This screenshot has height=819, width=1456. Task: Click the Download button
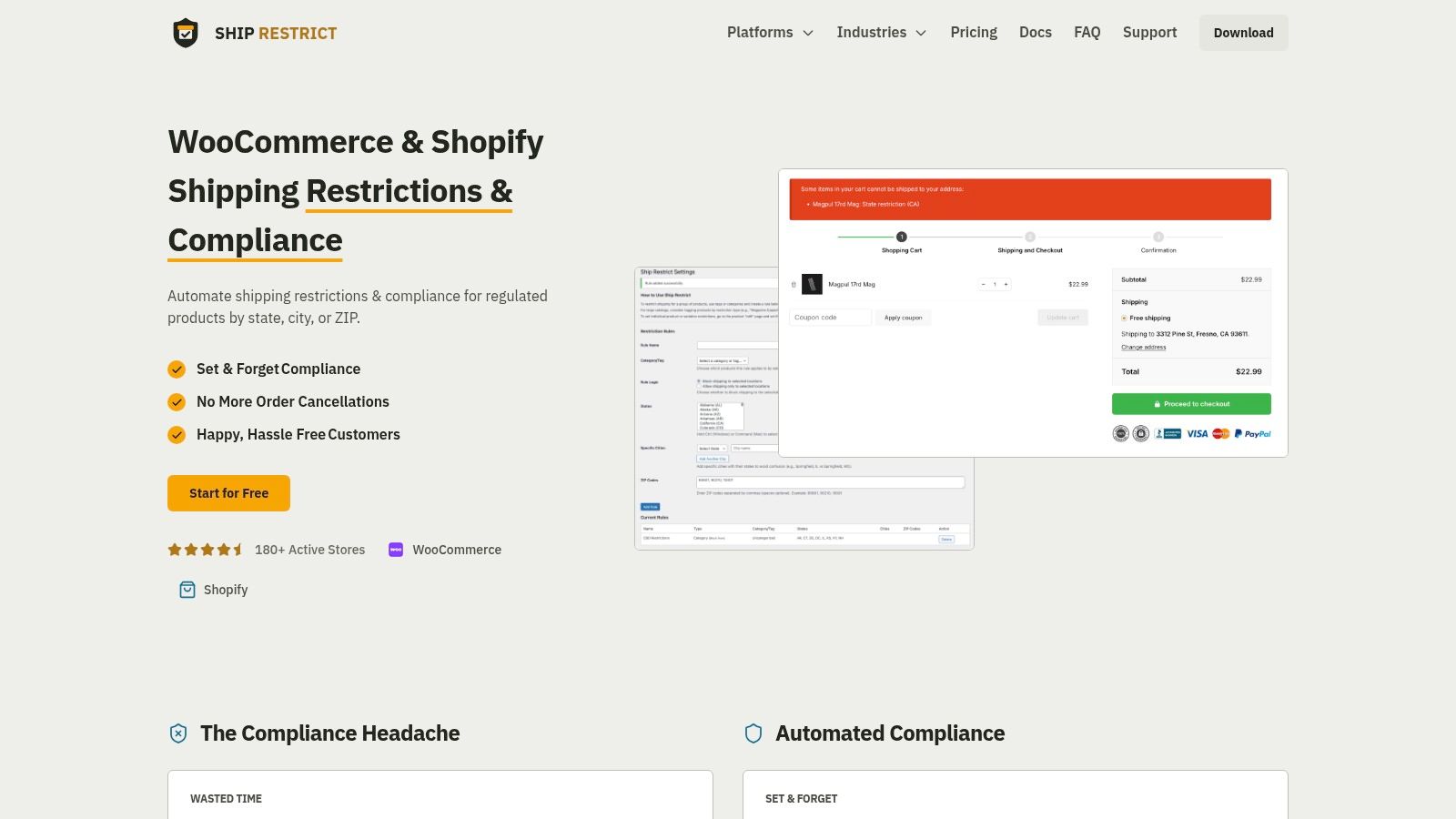[x=1244, y=33]
